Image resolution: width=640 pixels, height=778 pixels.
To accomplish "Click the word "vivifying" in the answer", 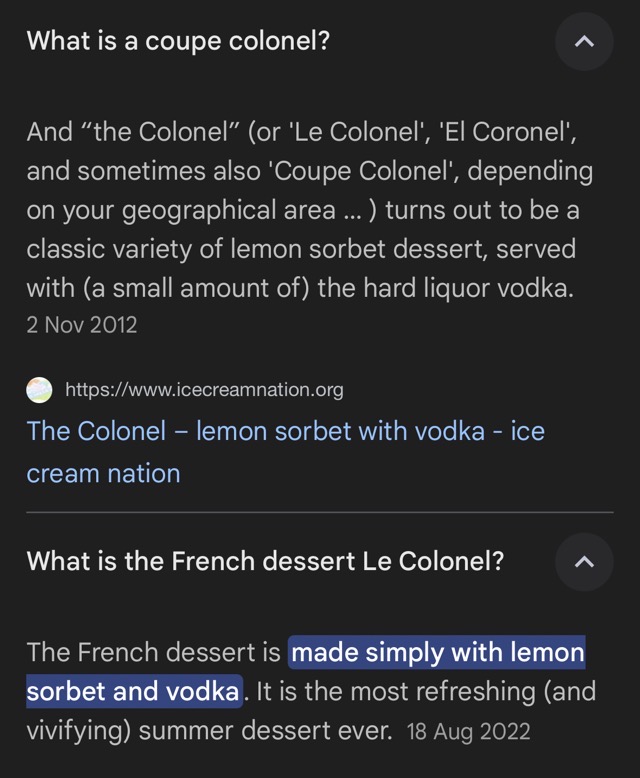I will (x=77, y=731).
